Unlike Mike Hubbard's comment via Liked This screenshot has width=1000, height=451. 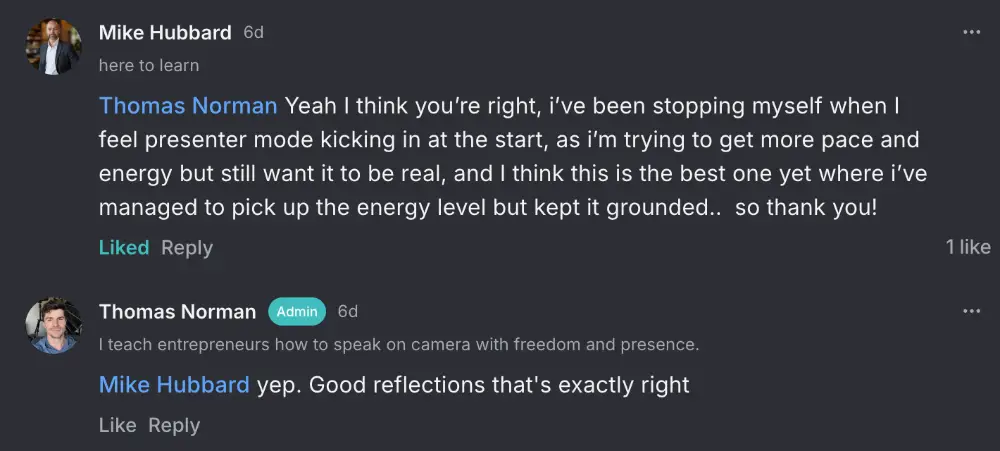click(x=124, y=247)
